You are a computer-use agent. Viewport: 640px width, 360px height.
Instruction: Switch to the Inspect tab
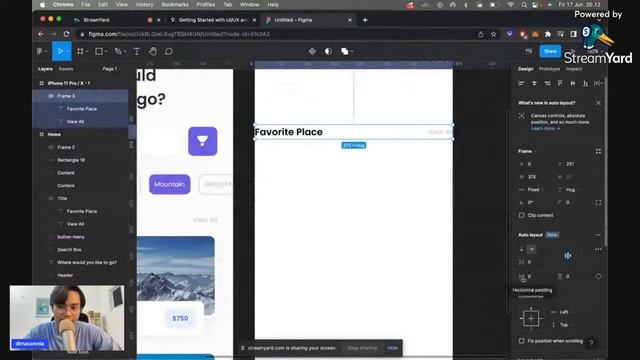tap(574, 69)
